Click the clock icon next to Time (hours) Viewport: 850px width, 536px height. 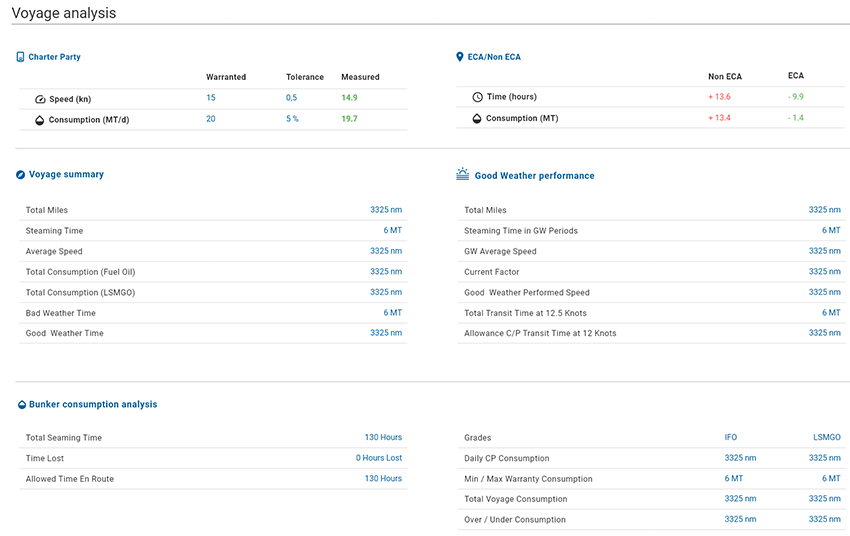pos(477,97)
